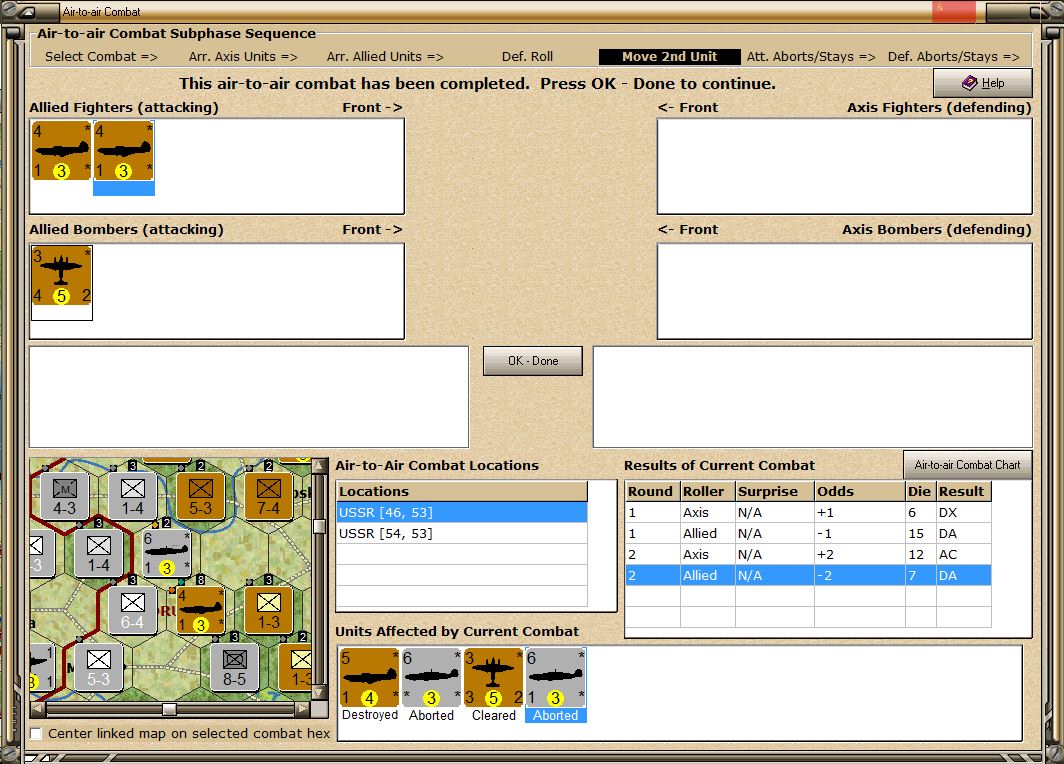Click the Roller column header
The height and width of the screenshot is (764, 1064).
coord(707,491)
